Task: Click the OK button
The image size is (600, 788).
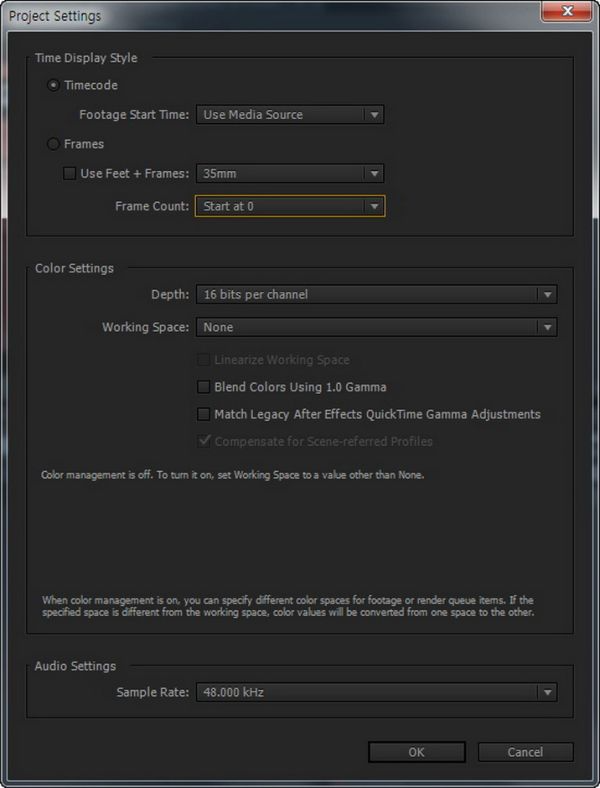Action: pos(417,752)
